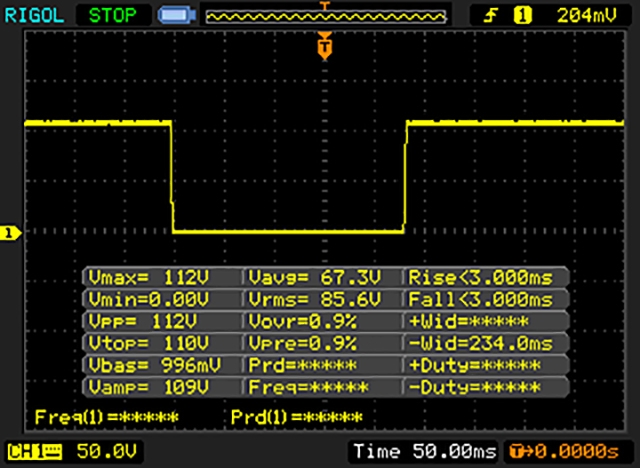Click the Vovr=0.9% measurement

click(302, 322)
